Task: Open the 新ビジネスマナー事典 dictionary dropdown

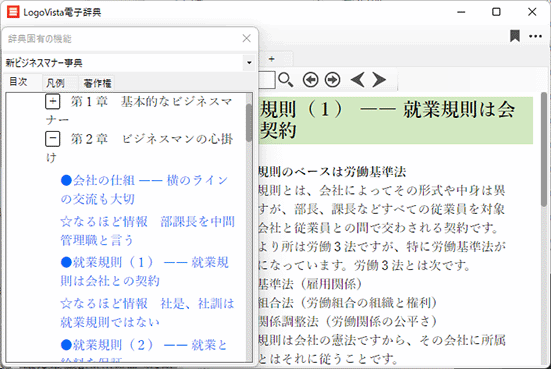Action: pyautogui.click(x=249, y=63)
